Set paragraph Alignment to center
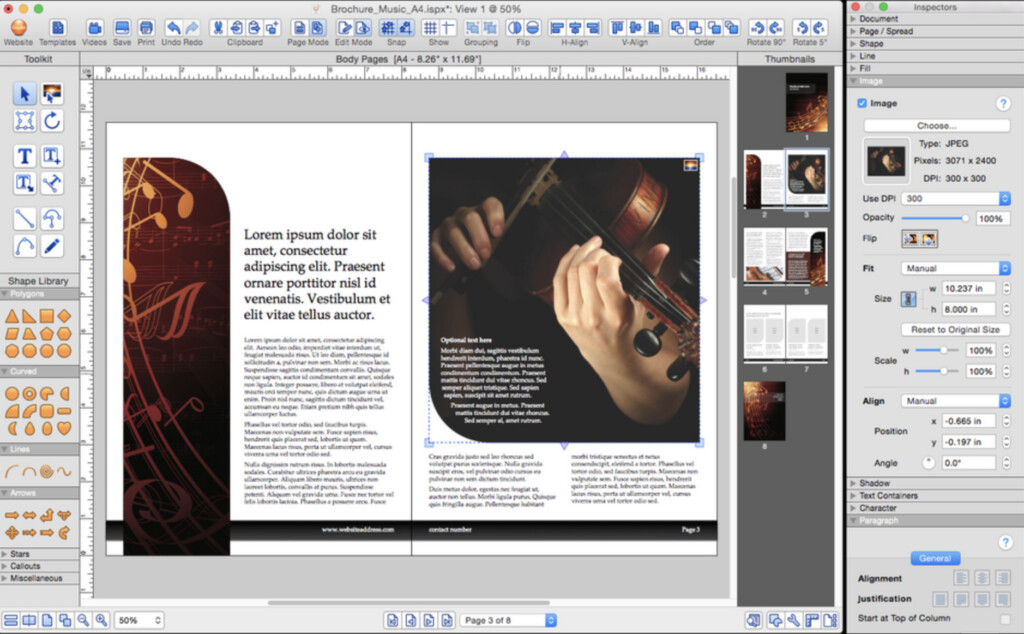Viewport: 1024px width, 634px height. (x=982, y=578)
